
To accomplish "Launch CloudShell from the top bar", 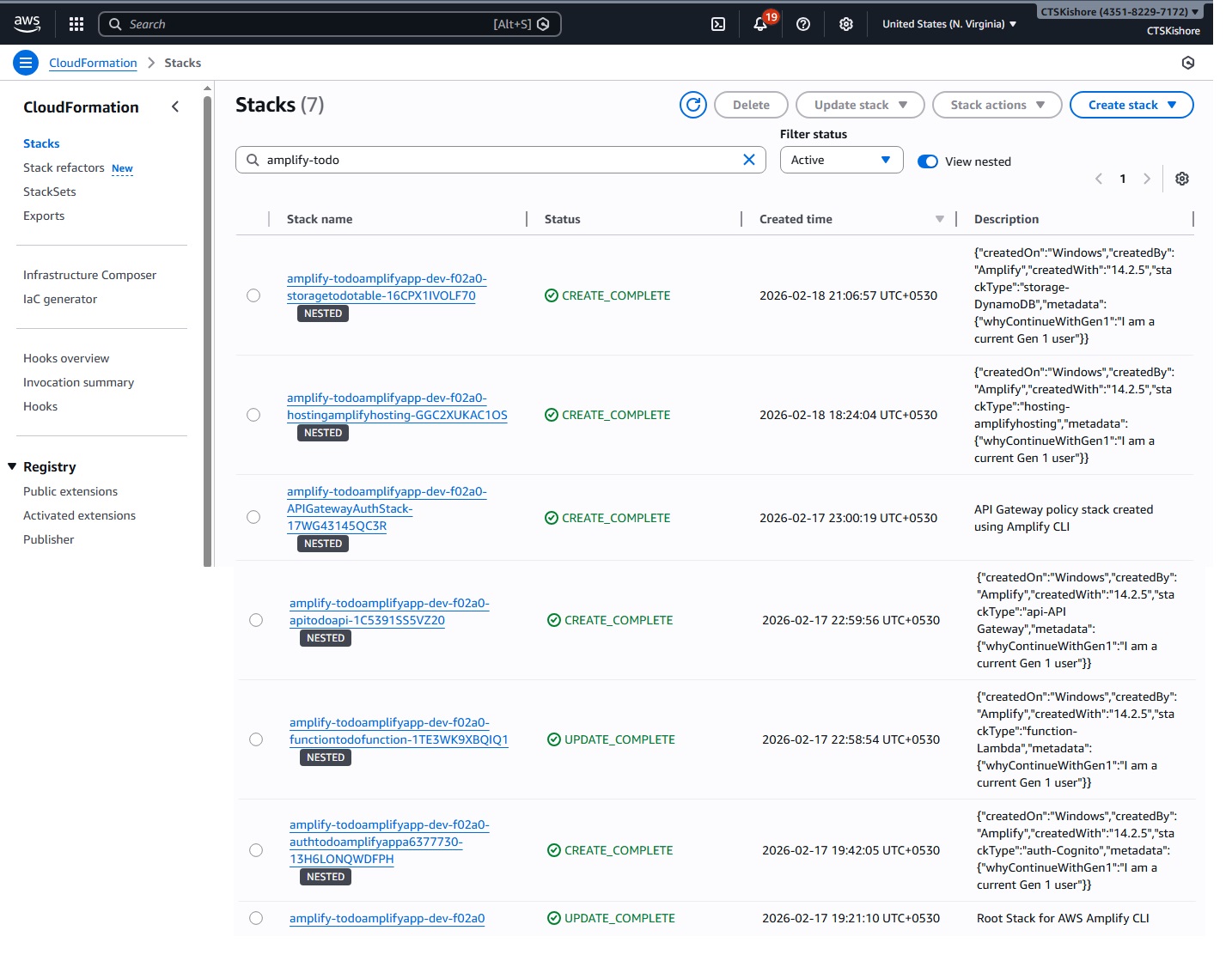I will [x=718, y=24].
